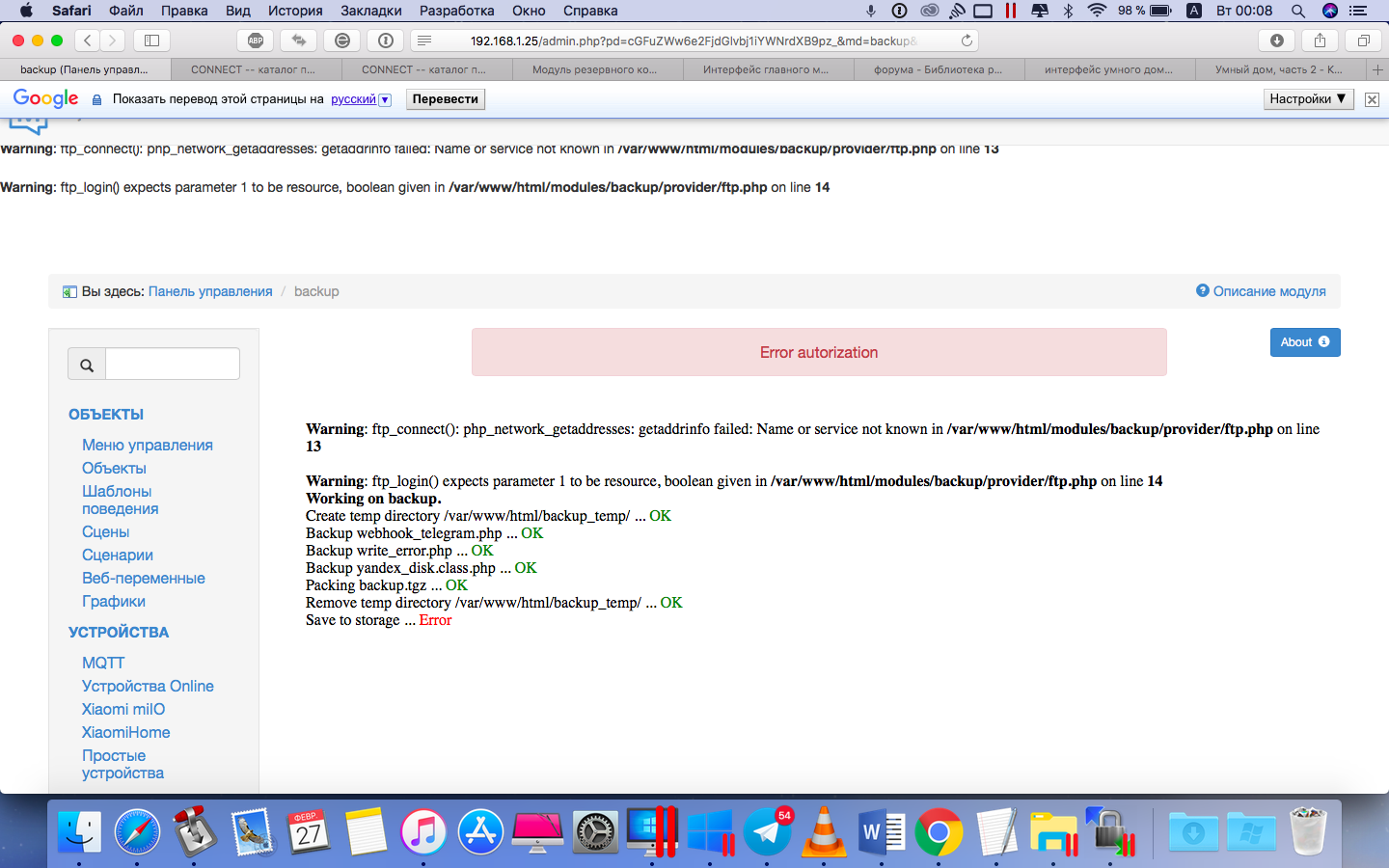The width and height of the screenshot is (1389, 868).
Task: Open the Файл menu
Action: (126, 11)
